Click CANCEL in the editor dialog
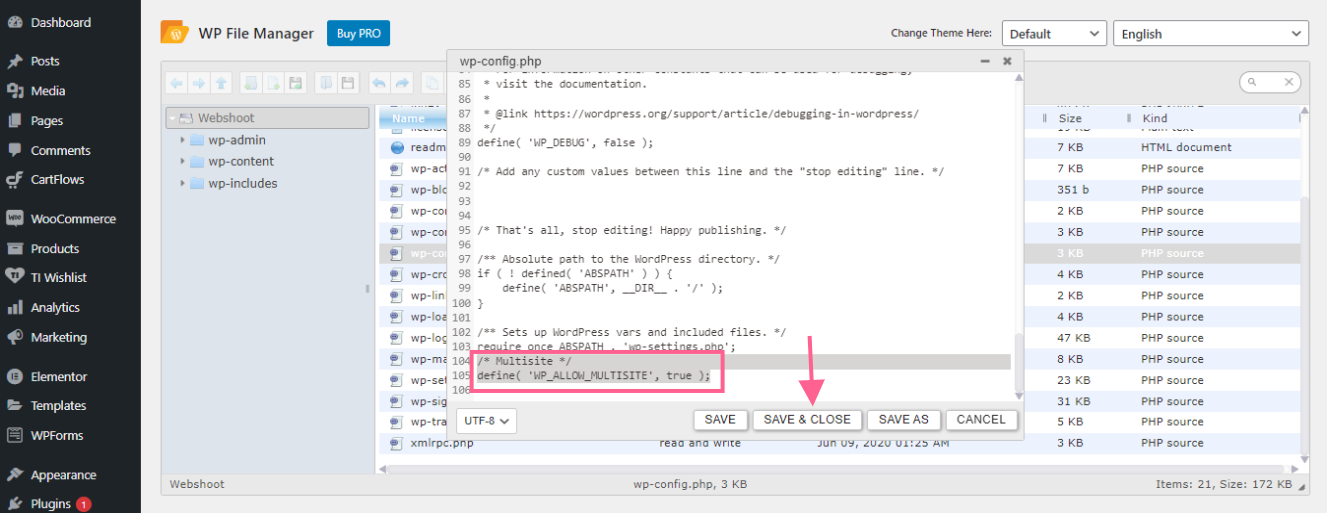Image resolution: width=1327 pixels, height=513 pixels. pos(981,420)
